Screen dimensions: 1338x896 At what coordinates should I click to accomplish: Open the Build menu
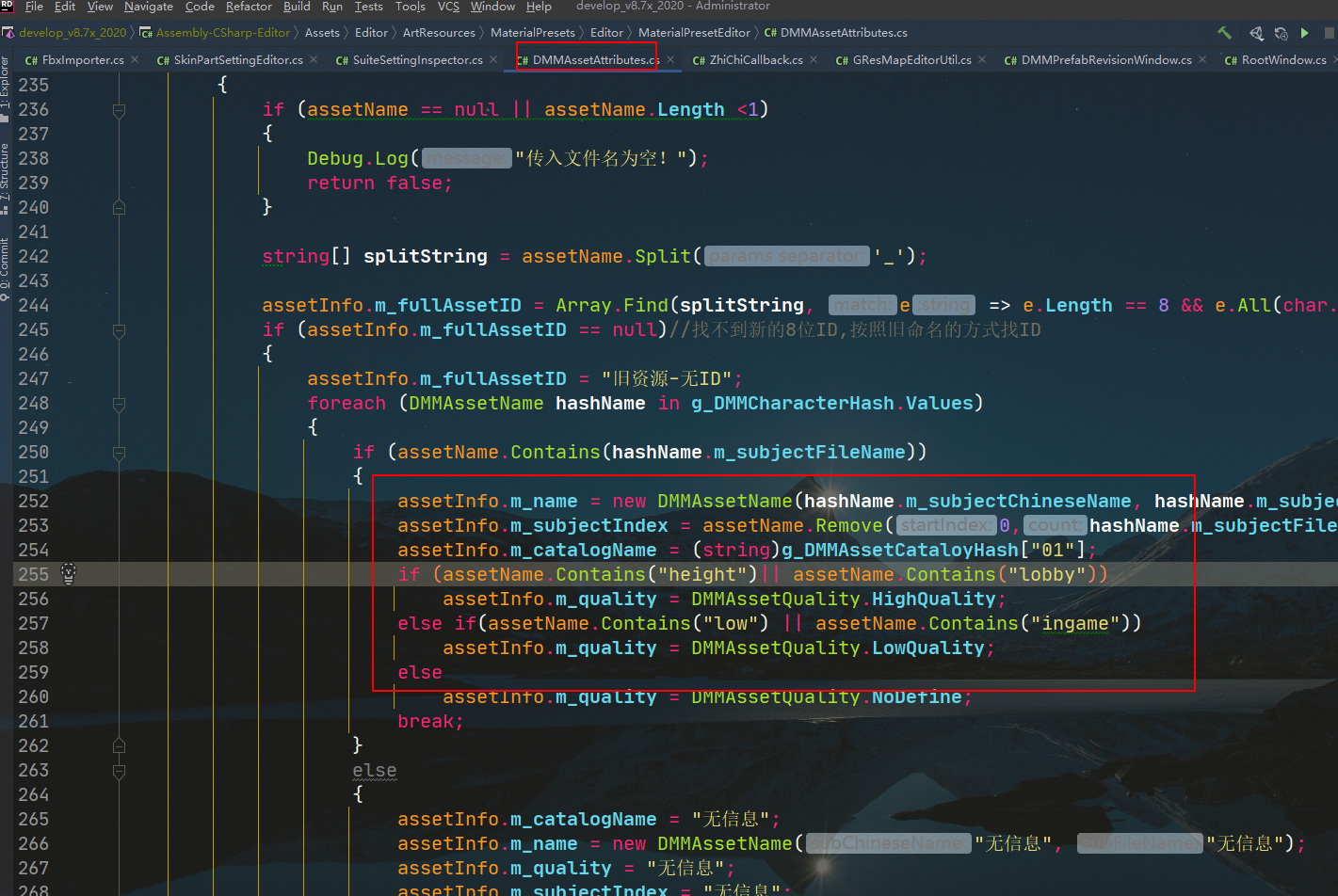coord(297,6)
